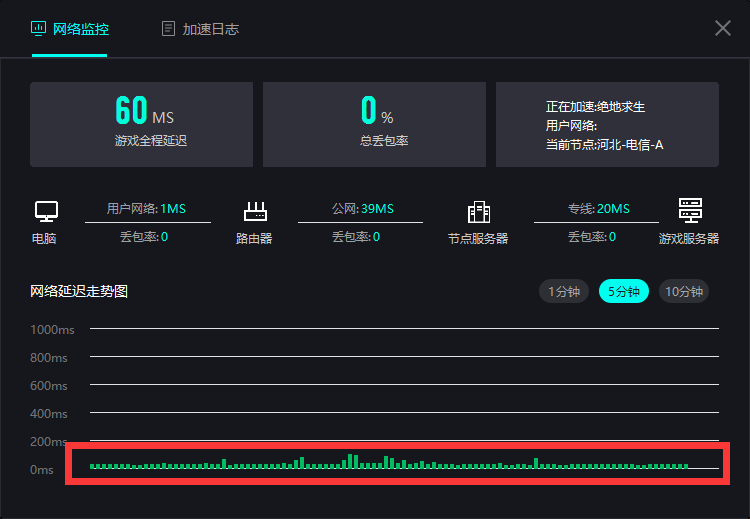Click the current node info card

(x=607, y=124)
